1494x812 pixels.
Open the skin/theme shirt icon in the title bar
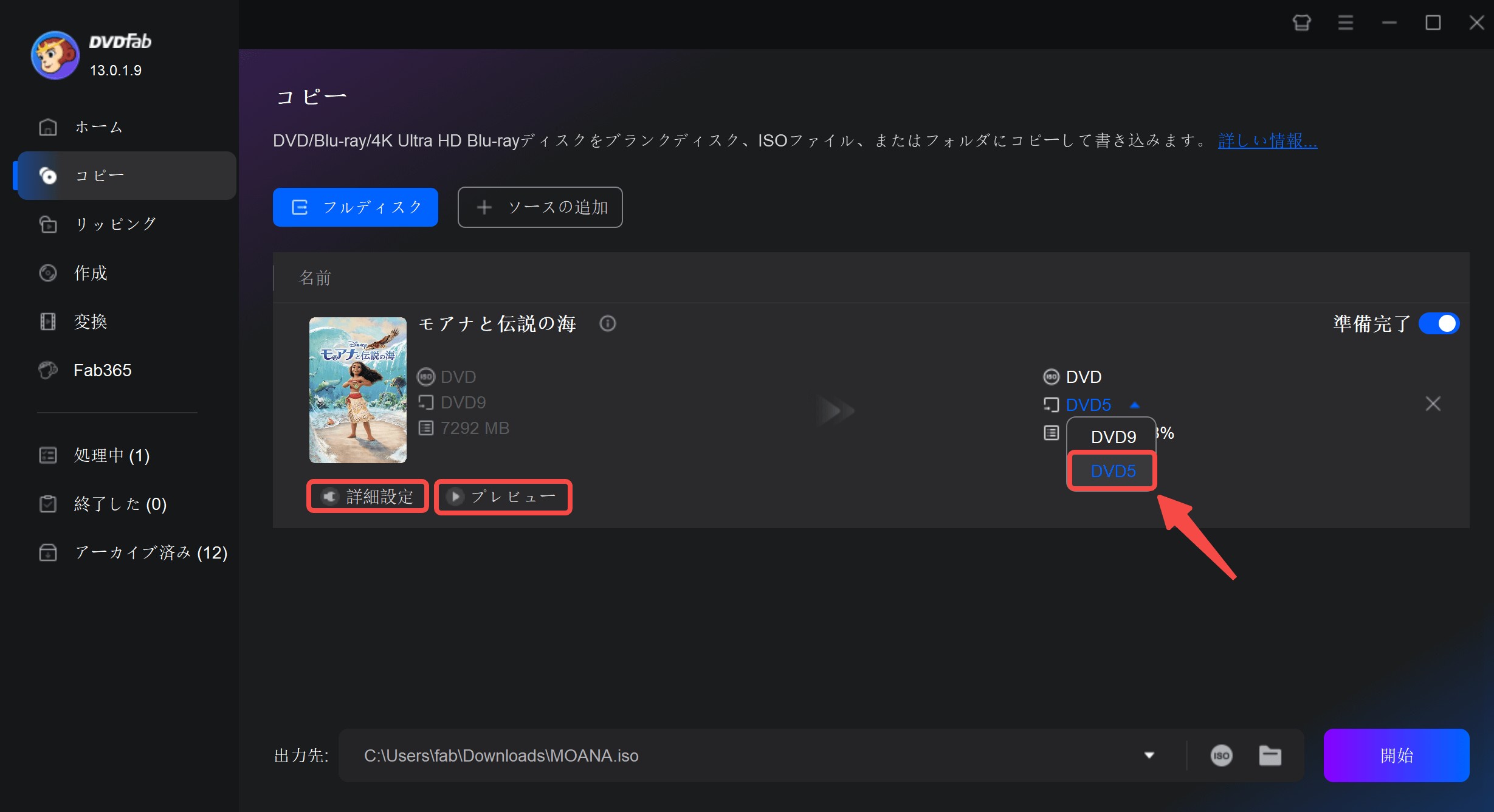pyautogui.click(x=1301, y=23)
